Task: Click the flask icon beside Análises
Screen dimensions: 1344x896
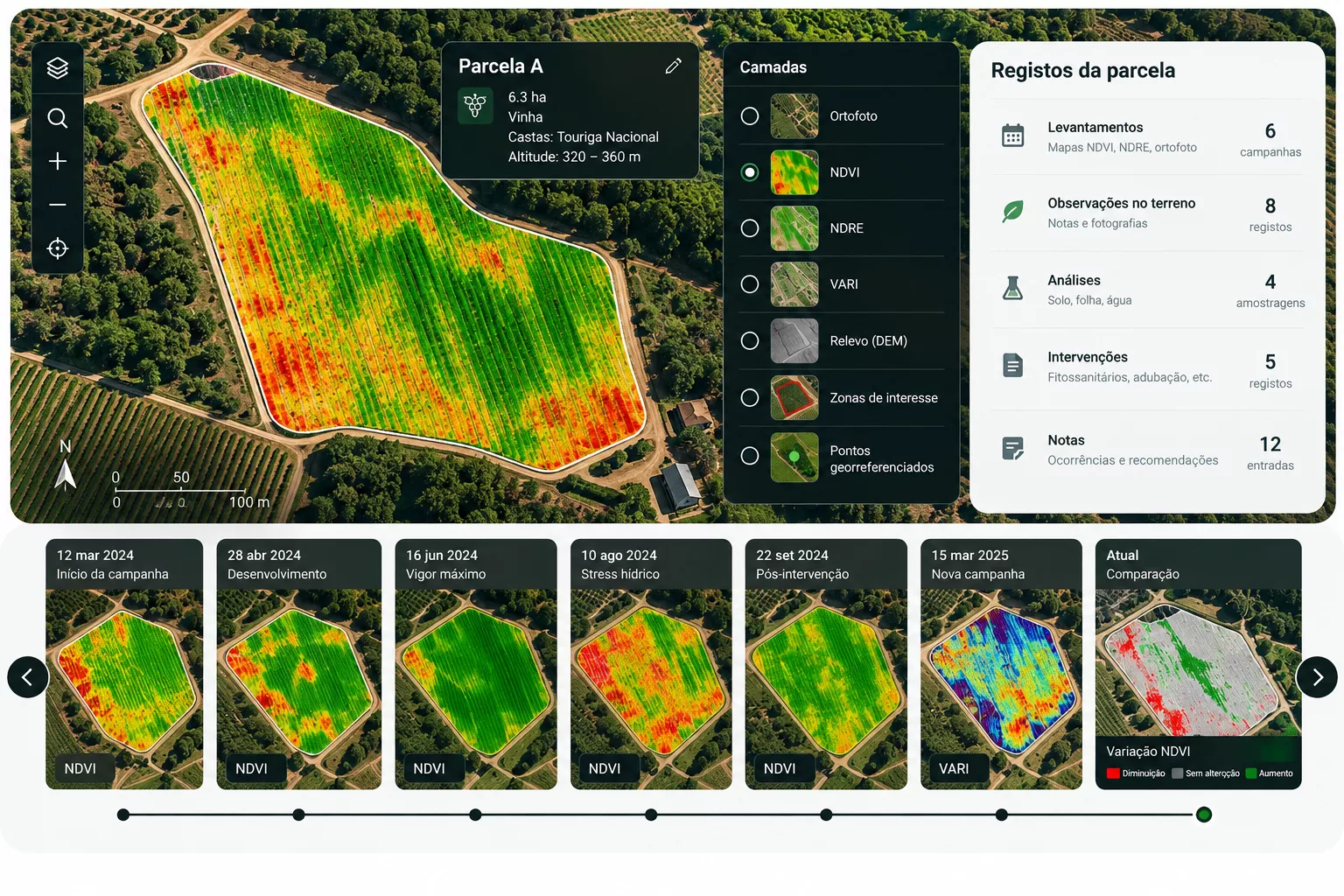Action: (x=1012, y=288)
